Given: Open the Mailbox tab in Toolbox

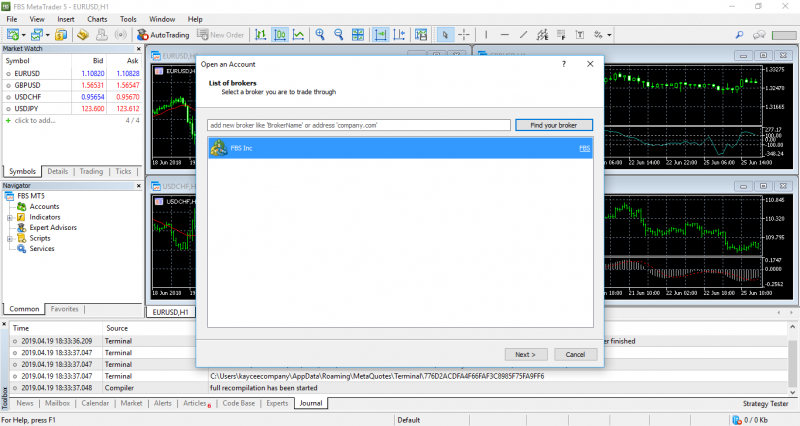Looking at the screenshot, I should pos(57,403).
